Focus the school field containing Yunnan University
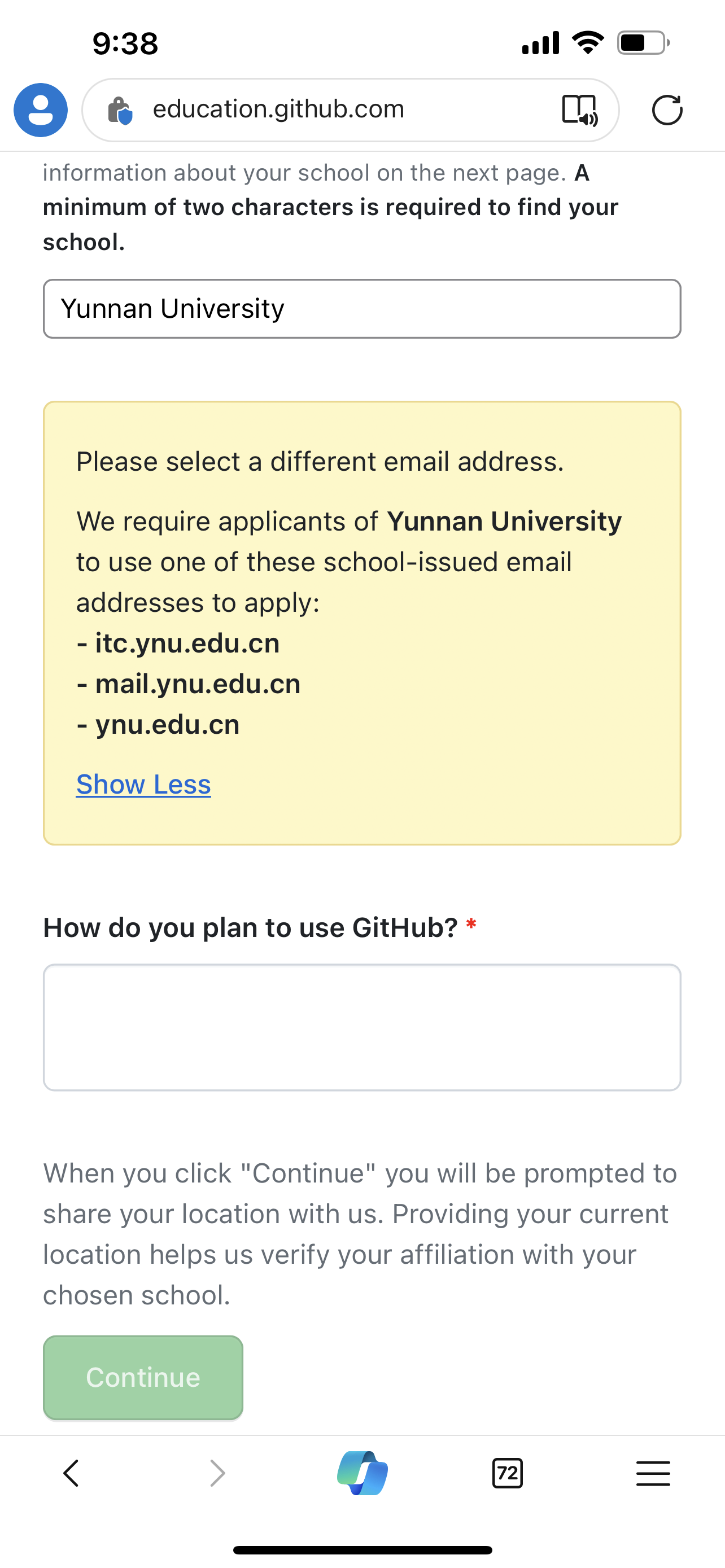725x1568 pixels. tap(362, 309)
